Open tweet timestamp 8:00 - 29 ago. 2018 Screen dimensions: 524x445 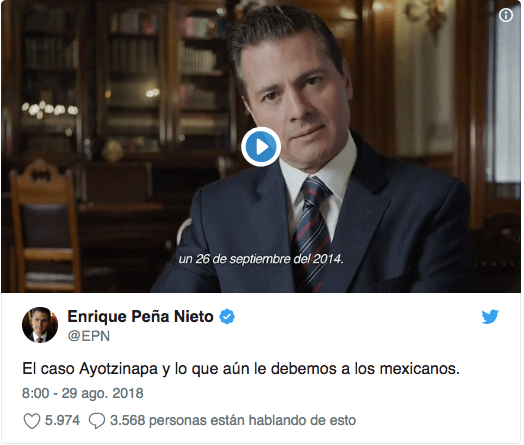83,394
